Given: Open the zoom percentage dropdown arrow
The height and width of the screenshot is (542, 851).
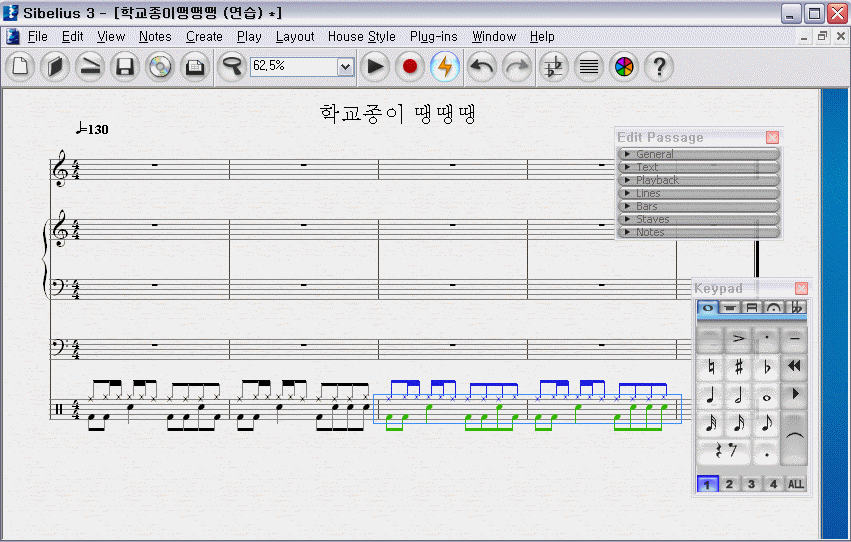Looking at the screenshot, I should tap(345, 67).
